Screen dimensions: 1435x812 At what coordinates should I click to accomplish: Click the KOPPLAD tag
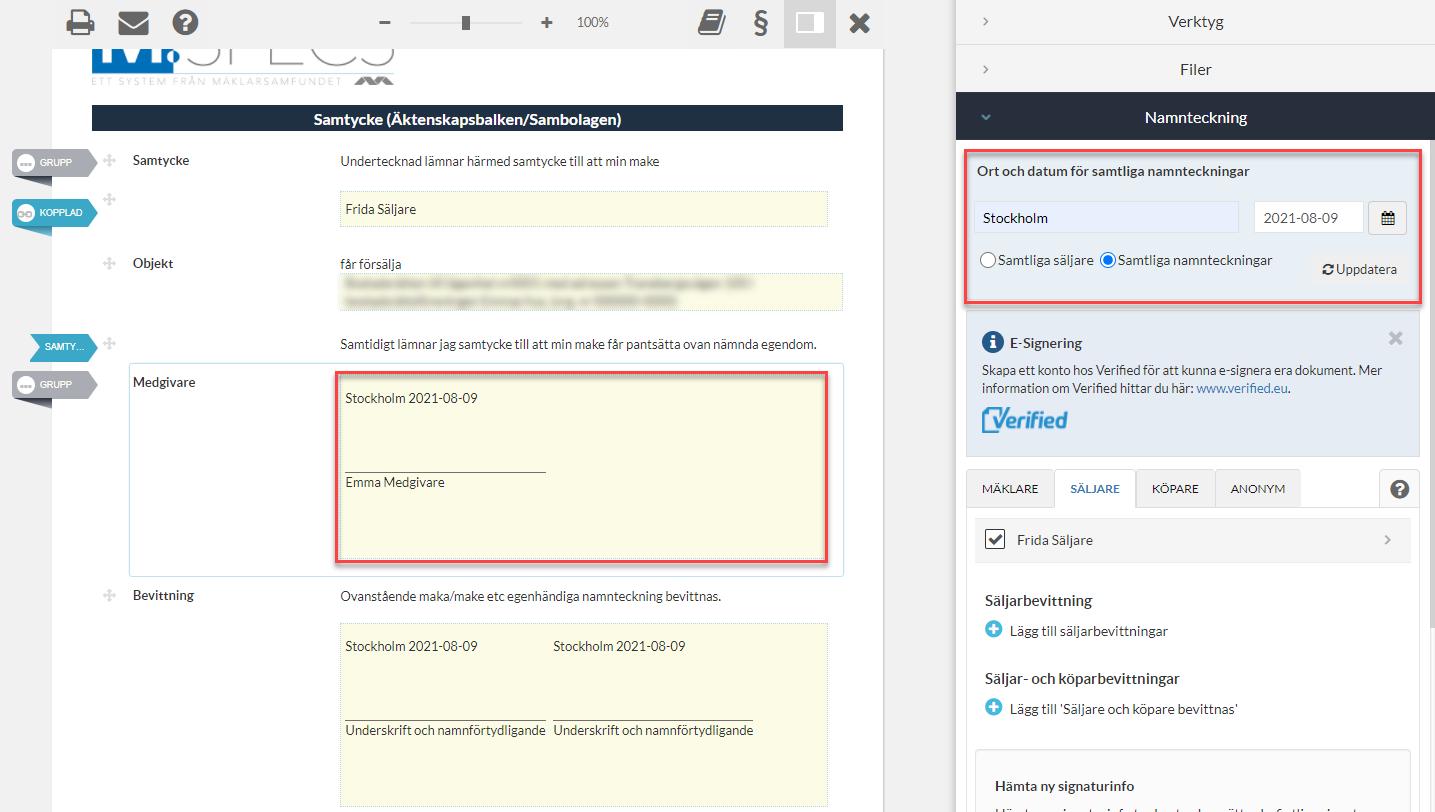tap(55, 213)
